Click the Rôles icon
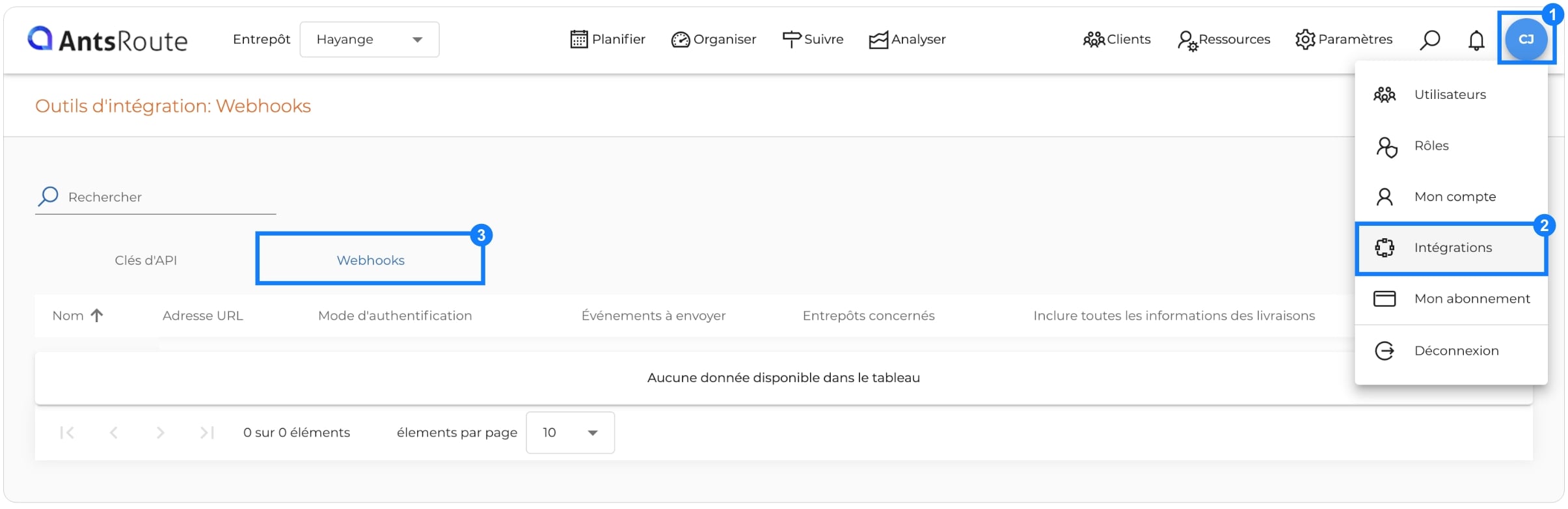The height and width of the screenshot is (509, 1568). pos(1386,147)
